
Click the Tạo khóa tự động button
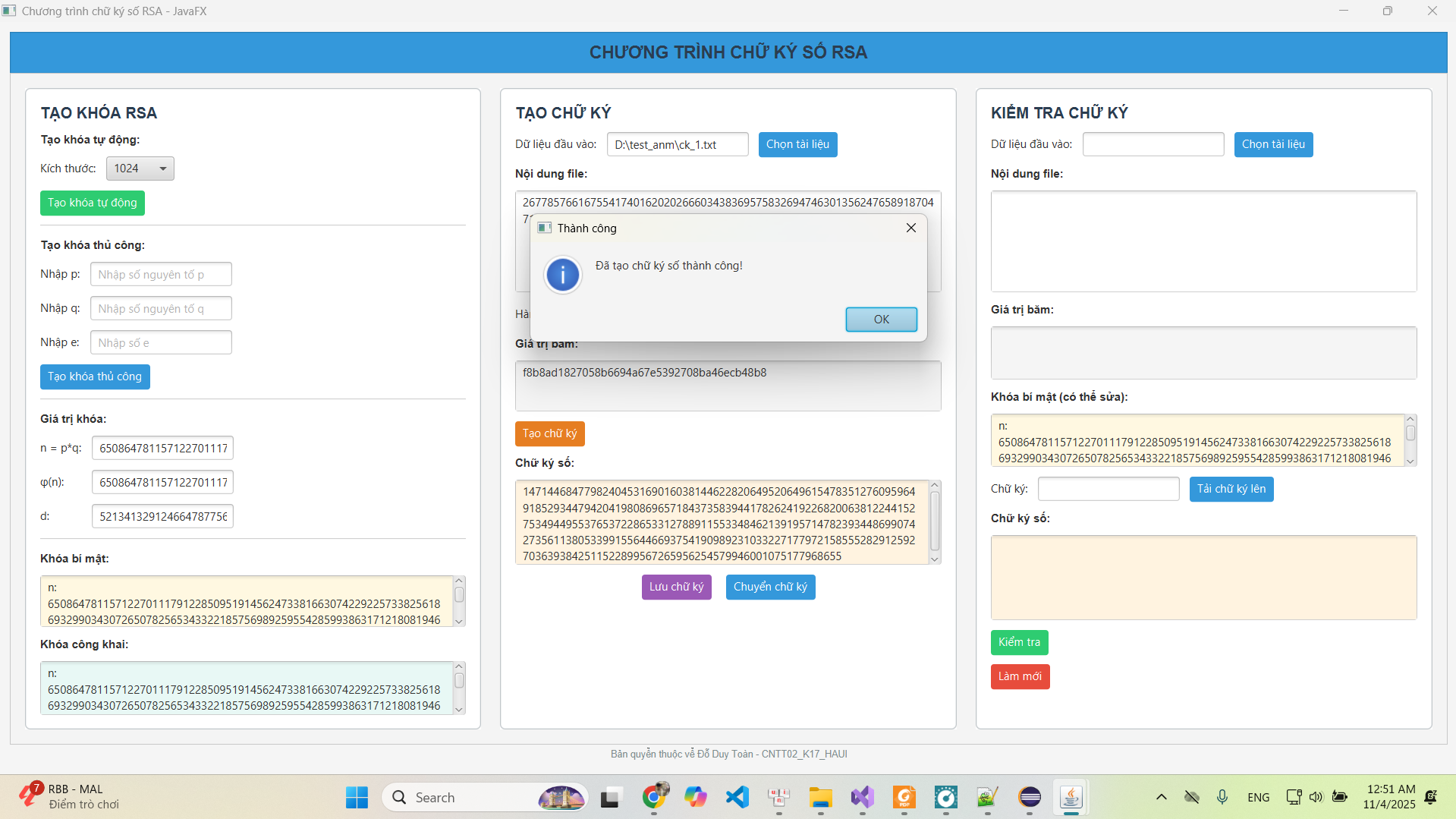click(93, 203)
